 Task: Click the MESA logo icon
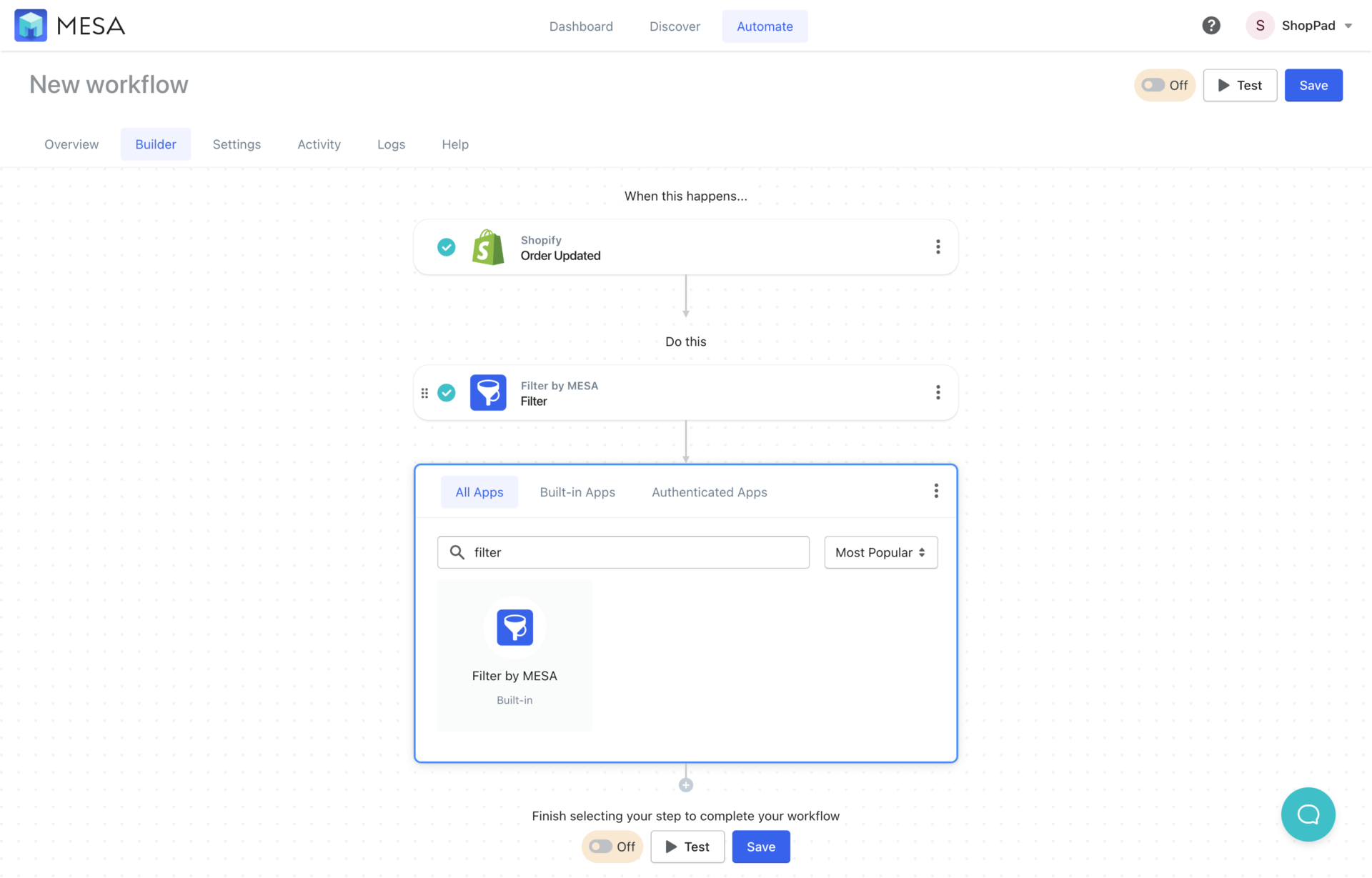tap(31, 25)
